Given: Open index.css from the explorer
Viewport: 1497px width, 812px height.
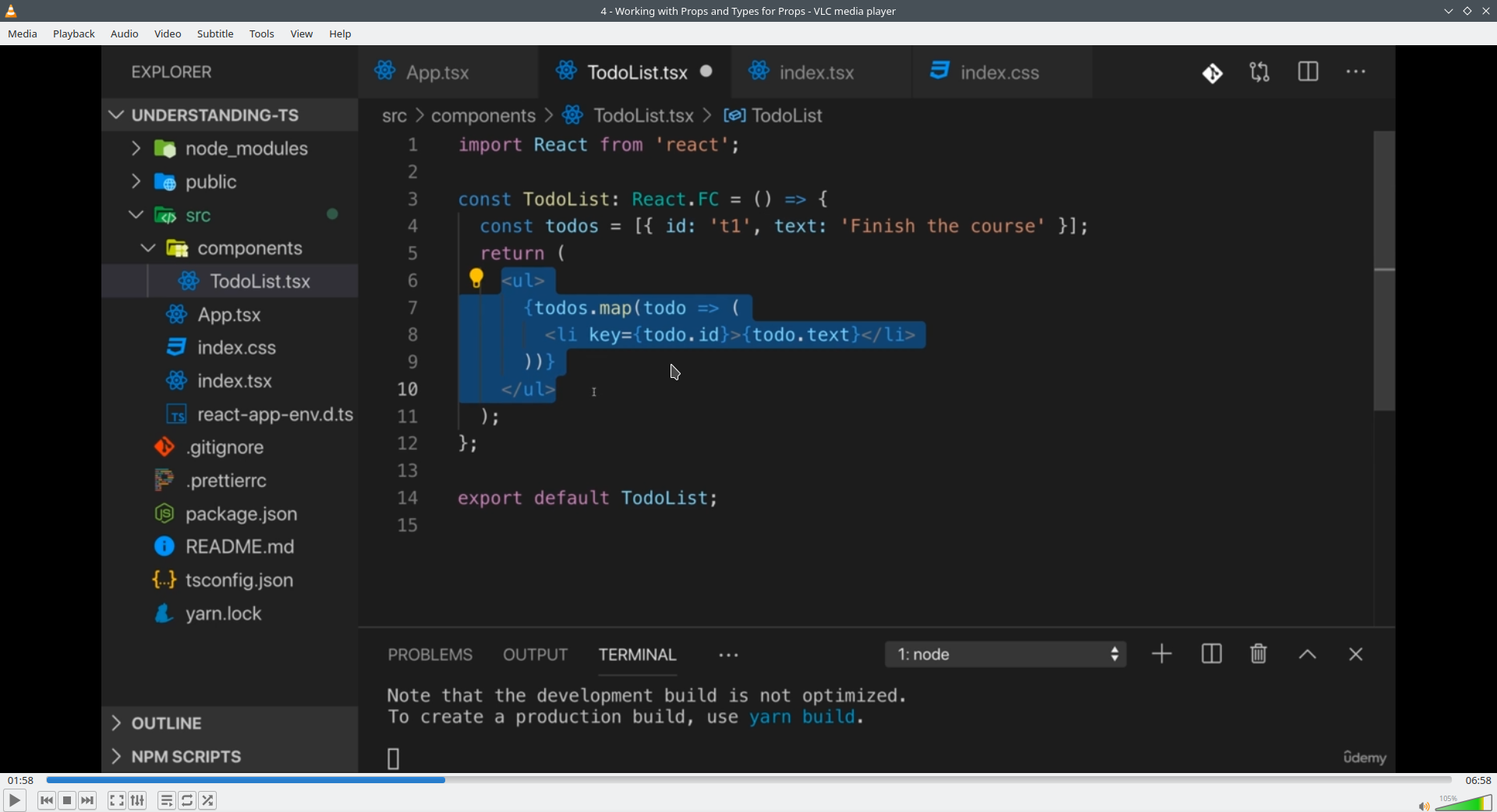Looking at the screenshot, I should (230, 348).
